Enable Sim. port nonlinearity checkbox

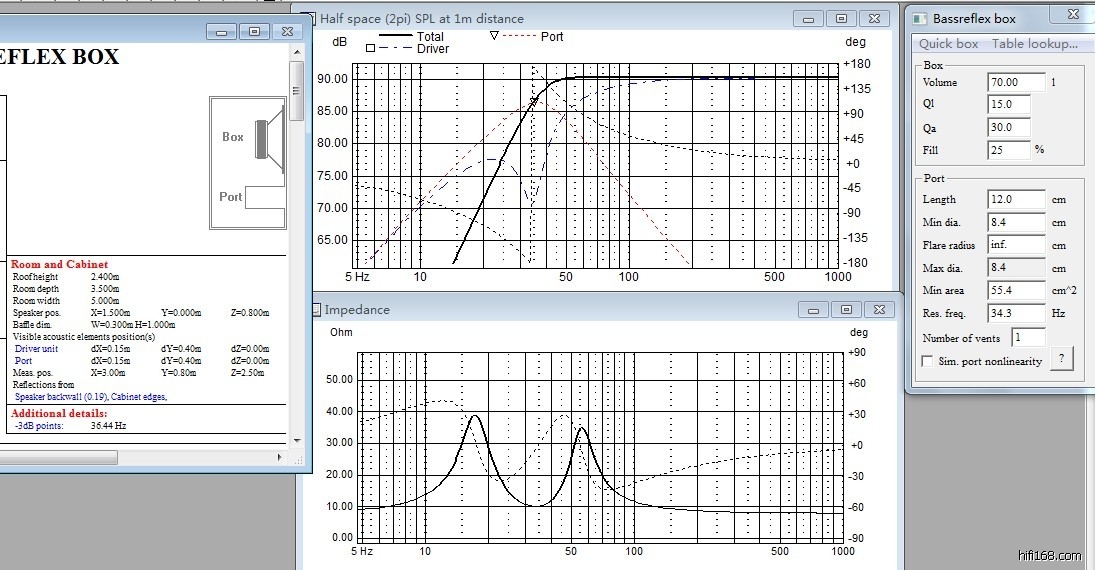928,361
